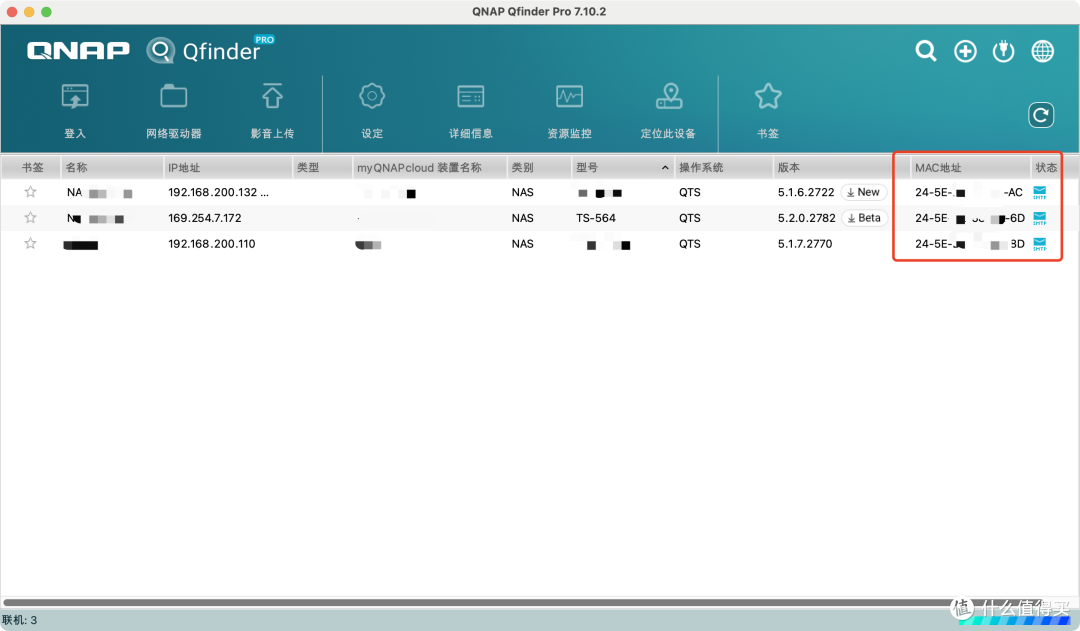The image size is (1080, 631).
Task: Sort by myQNAPcloud 装置名称 column header
Action: click(429, 167)
